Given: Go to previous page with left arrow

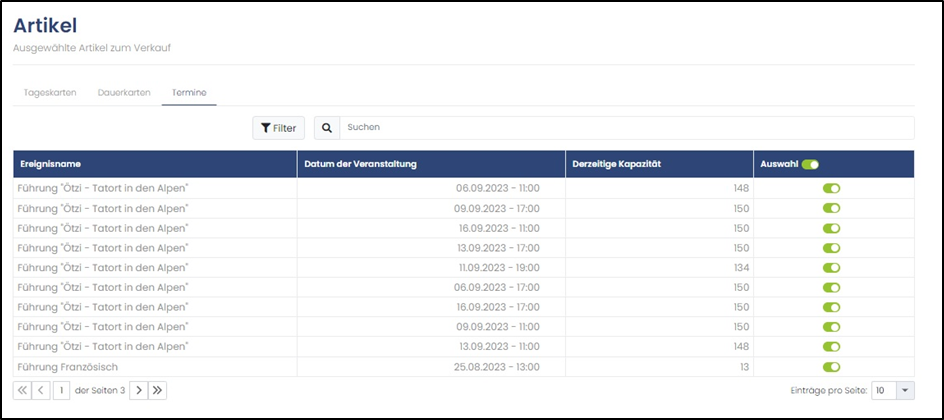Looking at the screenshot, I should click(40, 391).
